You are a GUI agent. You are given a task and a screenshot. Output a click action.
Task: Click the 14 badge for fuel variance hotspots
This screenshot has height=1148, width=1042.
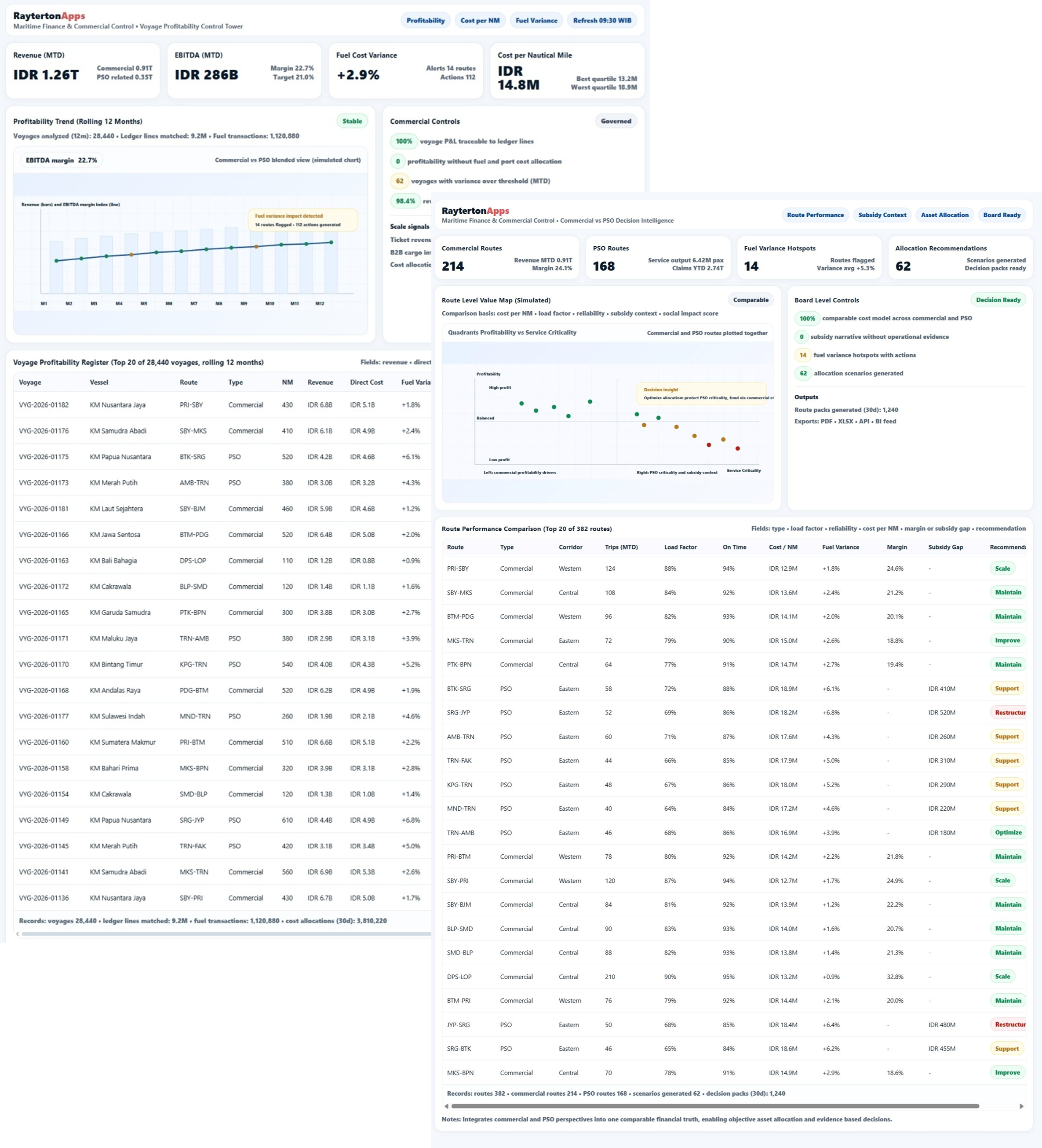click(802, 355)
